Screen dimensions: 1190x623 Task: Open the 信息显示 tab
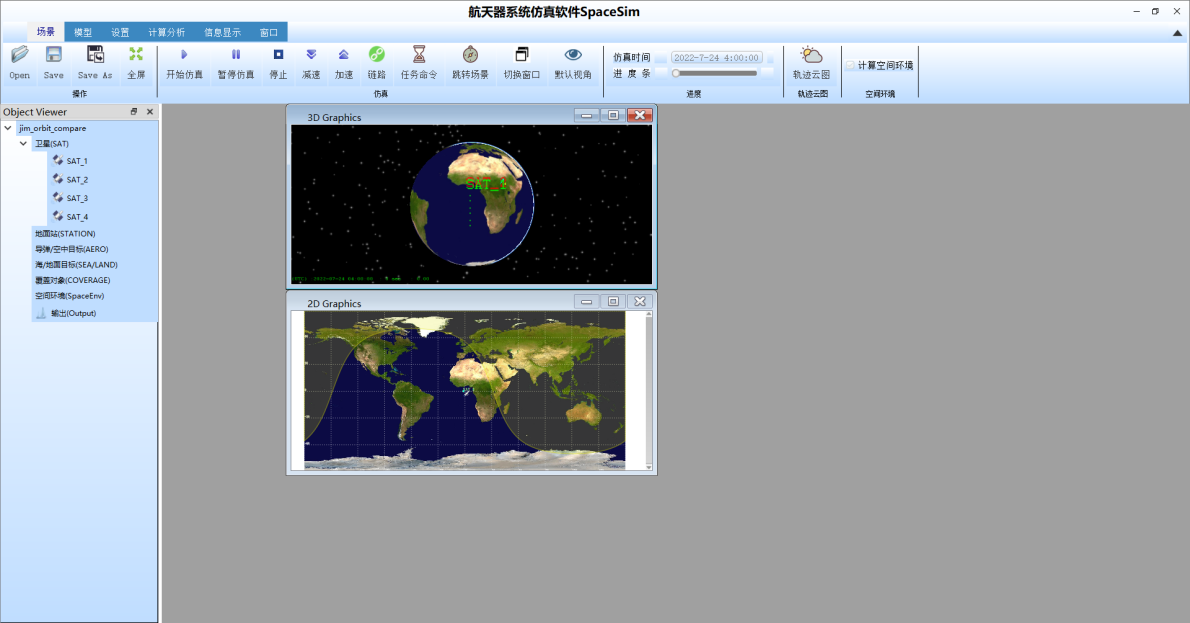[222, 33]
